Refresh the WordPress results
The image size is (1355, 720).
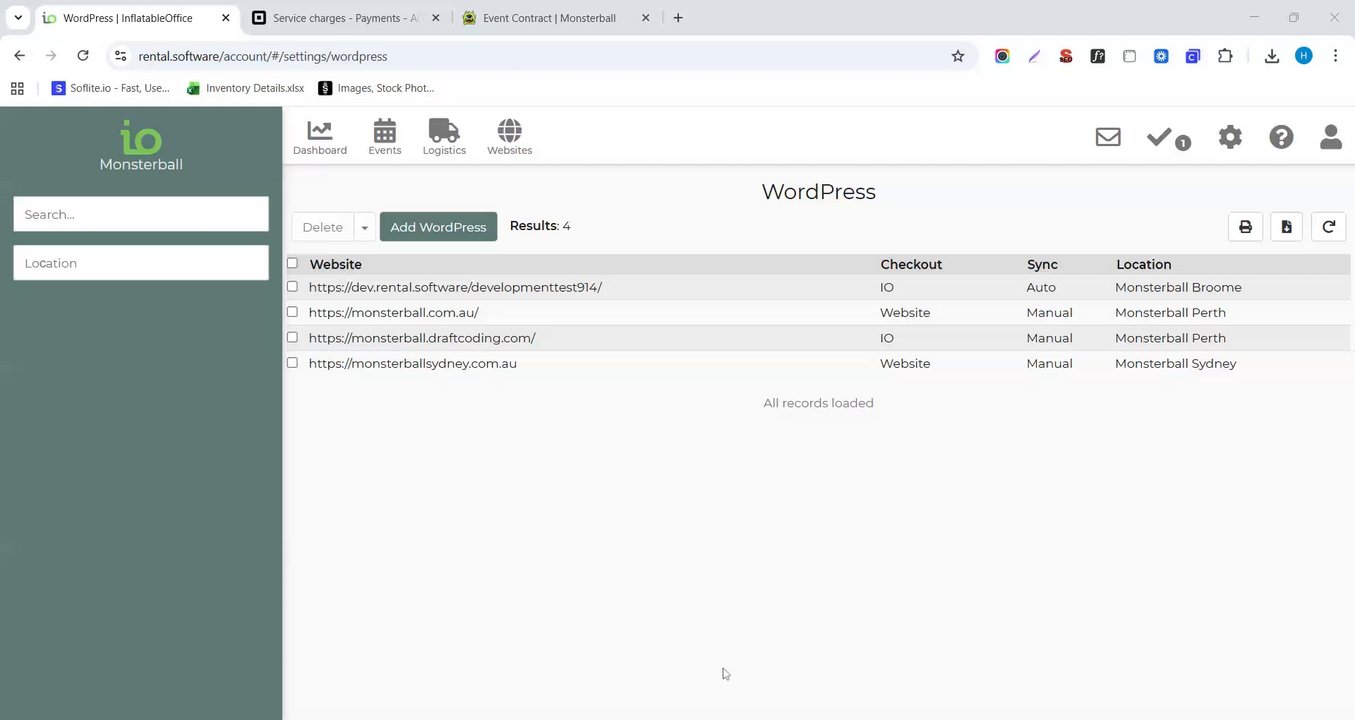click(1329, 227)
